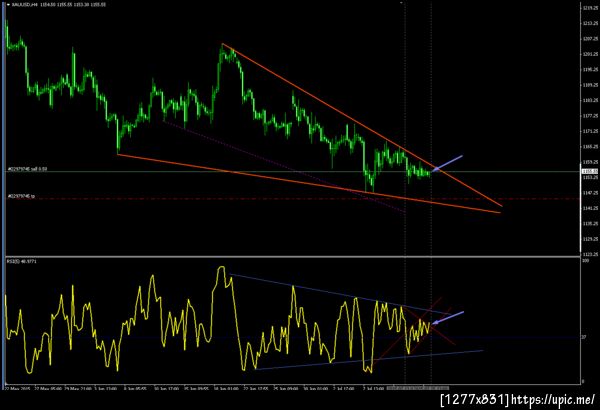Select the lower blue RSI trendline
Screen dimensions: 600x410
click(369, 360)
